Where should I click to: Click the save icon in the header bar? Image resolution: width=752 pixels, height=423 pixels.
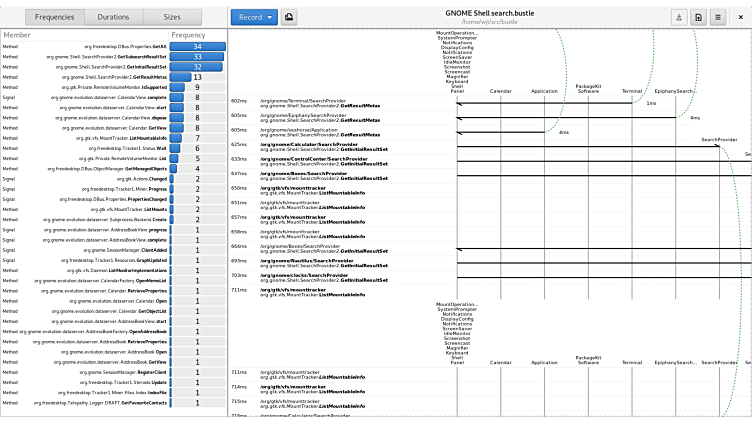click(x=698, y=17)
